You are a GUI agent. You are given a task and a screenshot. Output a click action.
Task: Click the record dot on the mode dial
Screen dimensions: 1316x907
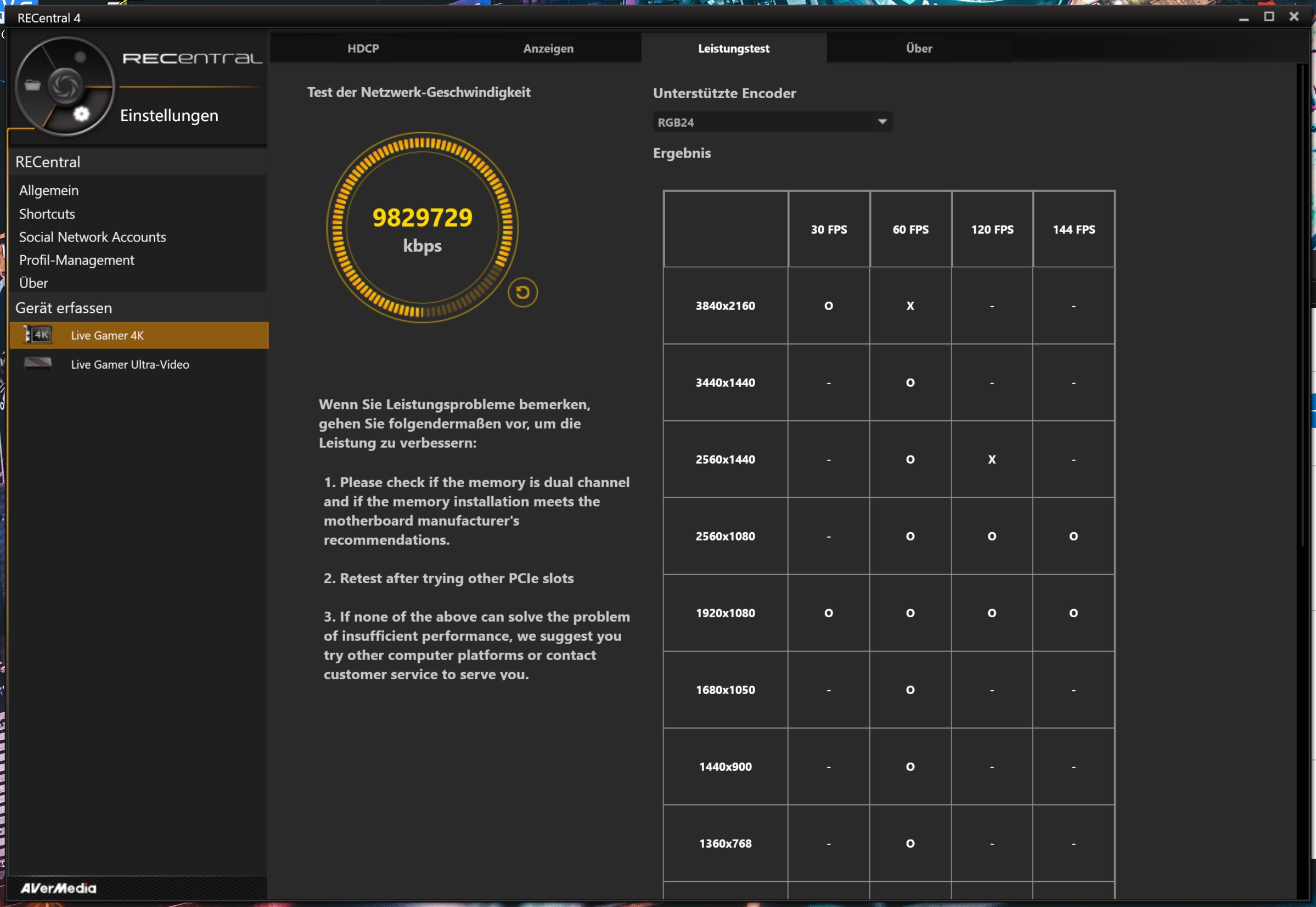(80, 57)
